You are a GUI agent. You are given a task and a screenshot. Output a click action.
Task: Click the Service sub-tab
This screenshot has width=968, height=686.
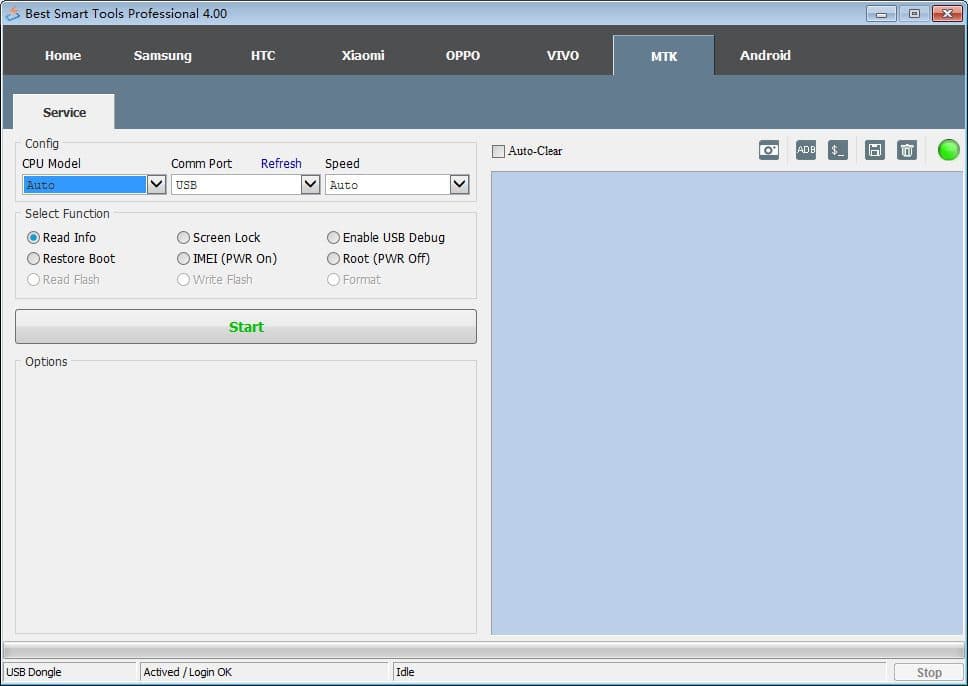click(64, 112)
